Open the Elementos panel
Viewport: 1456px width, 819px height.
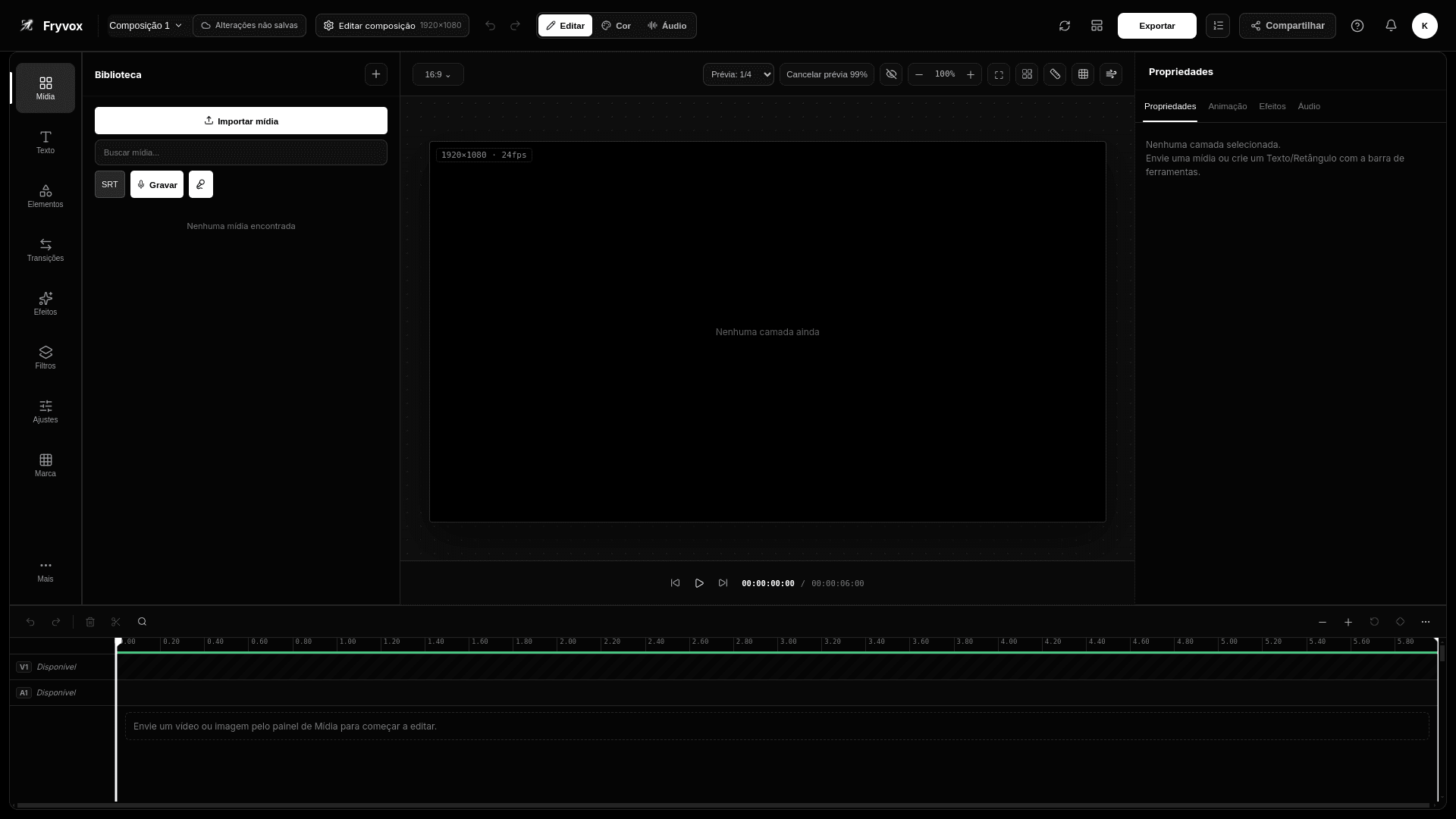[45, 196]
